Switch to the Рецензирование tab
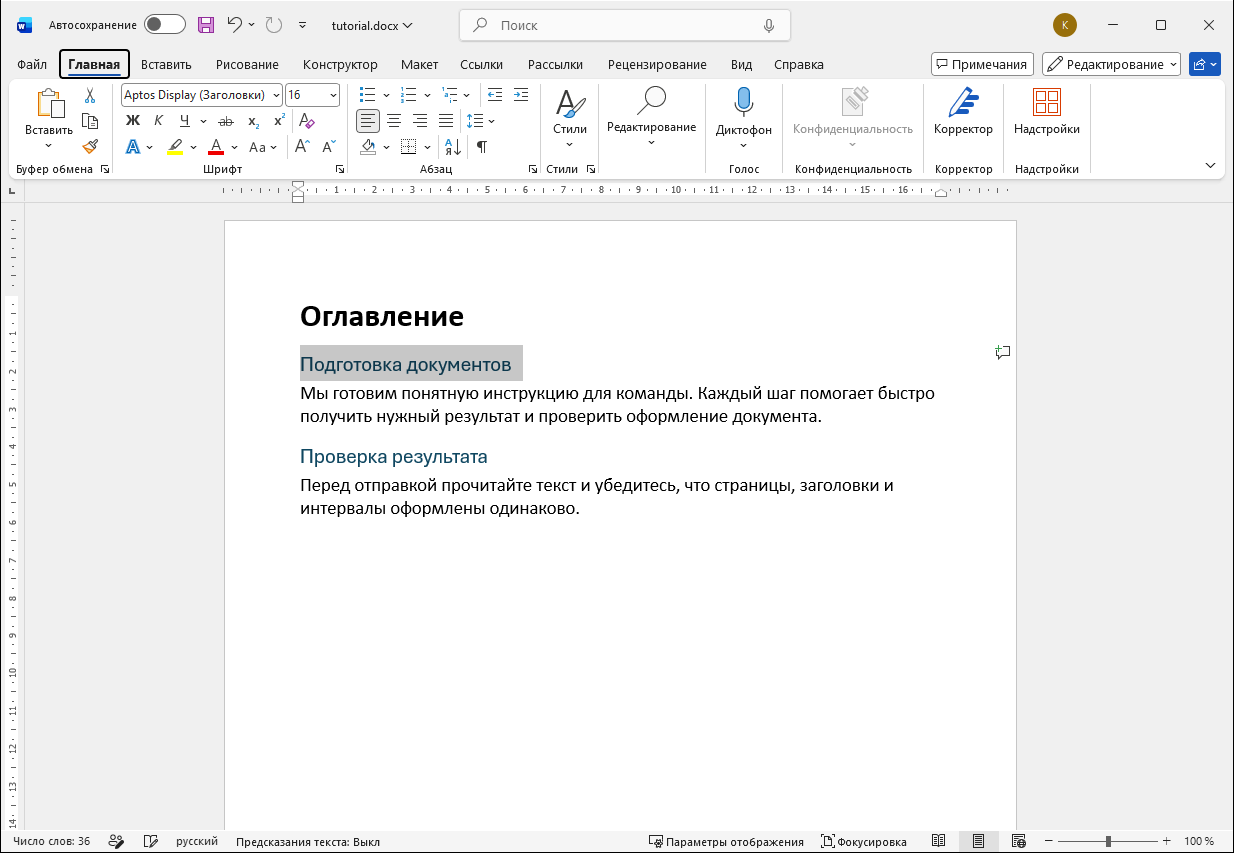Screen dimensions: 1234x853 coord(657,65)
